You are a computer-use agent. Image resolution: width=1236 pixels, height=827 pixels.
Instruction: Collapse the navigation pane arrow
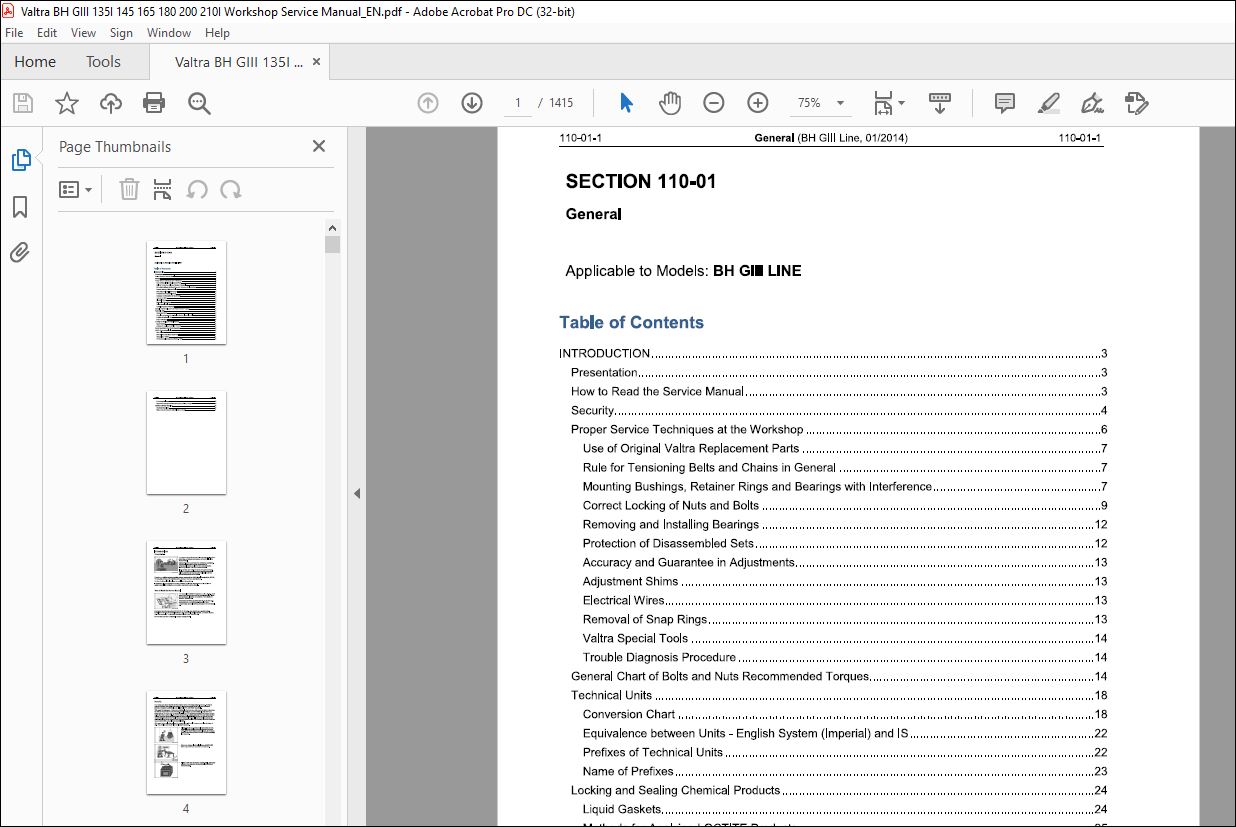click(357, 493)
